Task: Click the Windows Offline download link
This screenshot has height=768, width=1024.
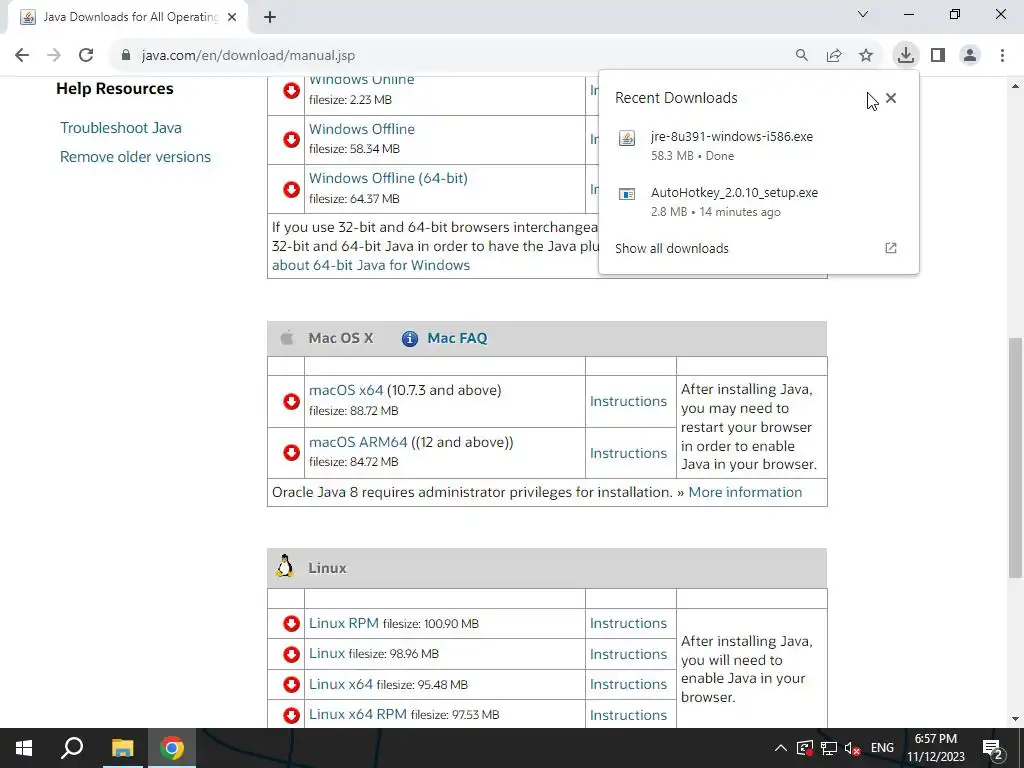Action: click(x=362, y=129)
